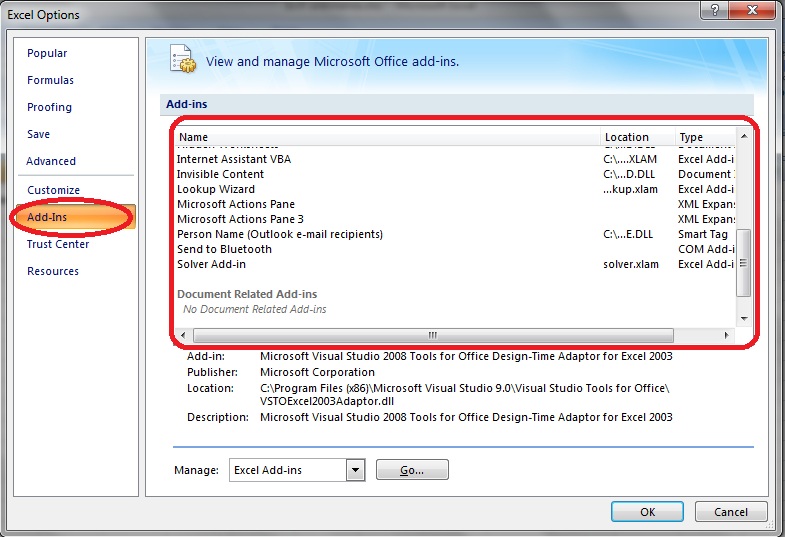Sort add-ins by Name column header
Image resolution: width=785 pixels, height=537 pixels.
pyautogui.click(x=387, y=137)
